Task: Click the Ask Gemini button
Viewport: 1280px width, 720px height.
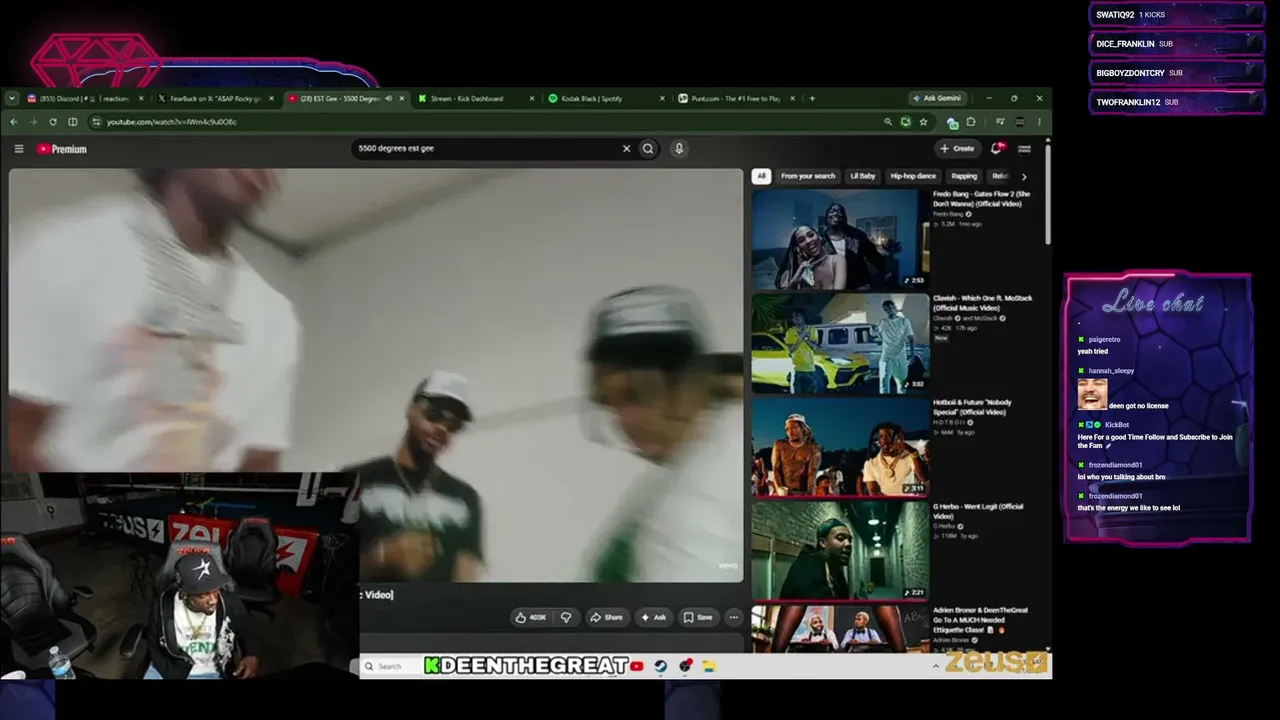Action: tap(938, 98)
